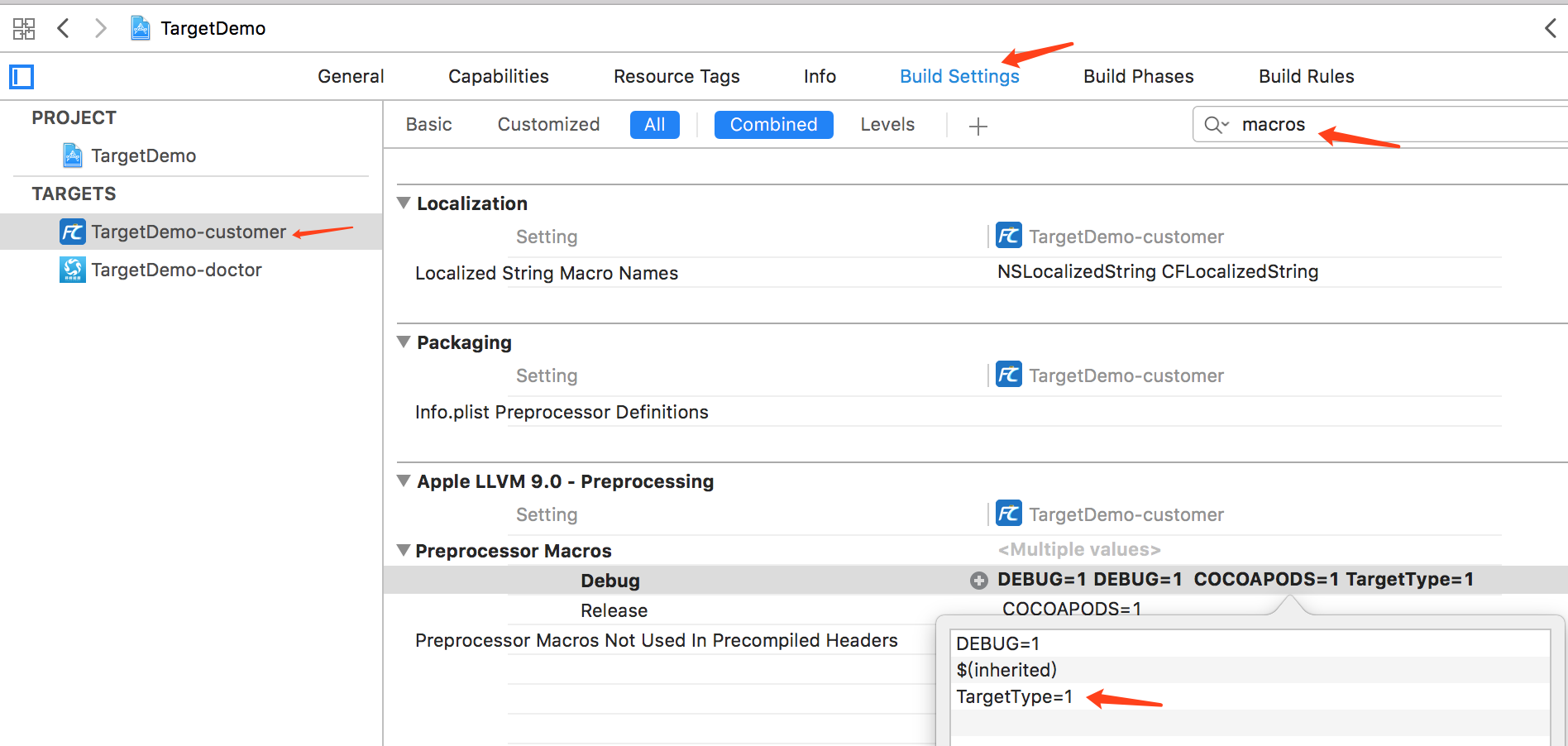The image size is (1568, 746).
Task: Click the <Multiple values> placeholder
Action: [x=1079, y=549]
